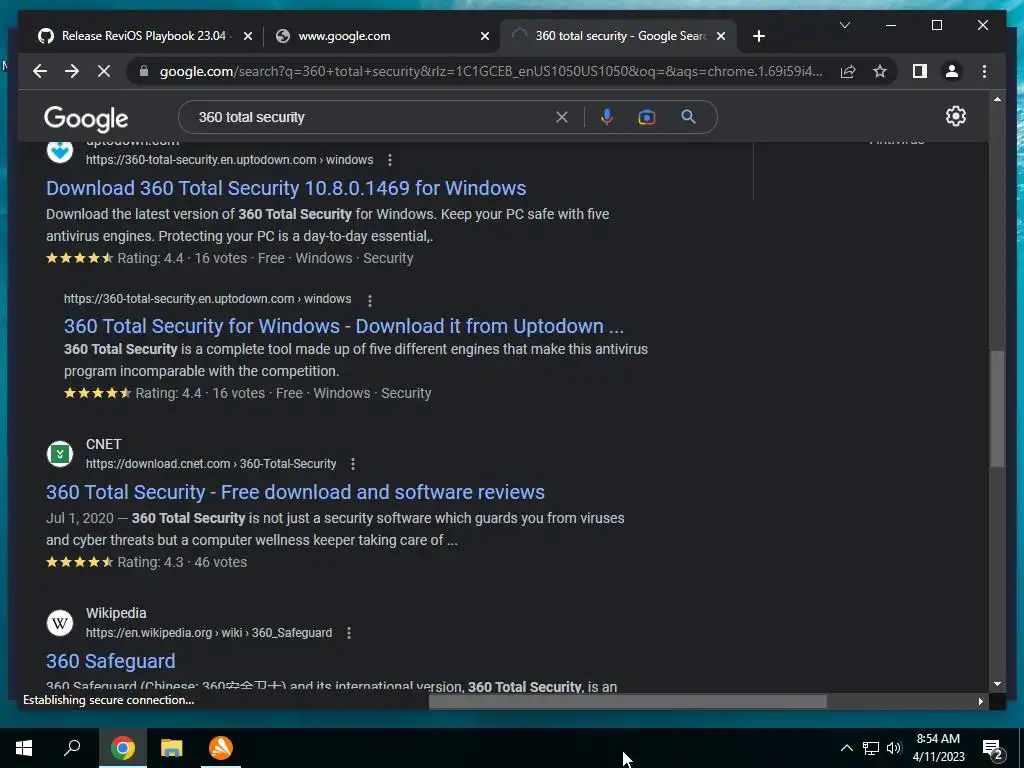Go forward using the browser forward arrow
The width and height of the screenshot is (1024, 768).
pyautogui.click(x=72, y=71)
